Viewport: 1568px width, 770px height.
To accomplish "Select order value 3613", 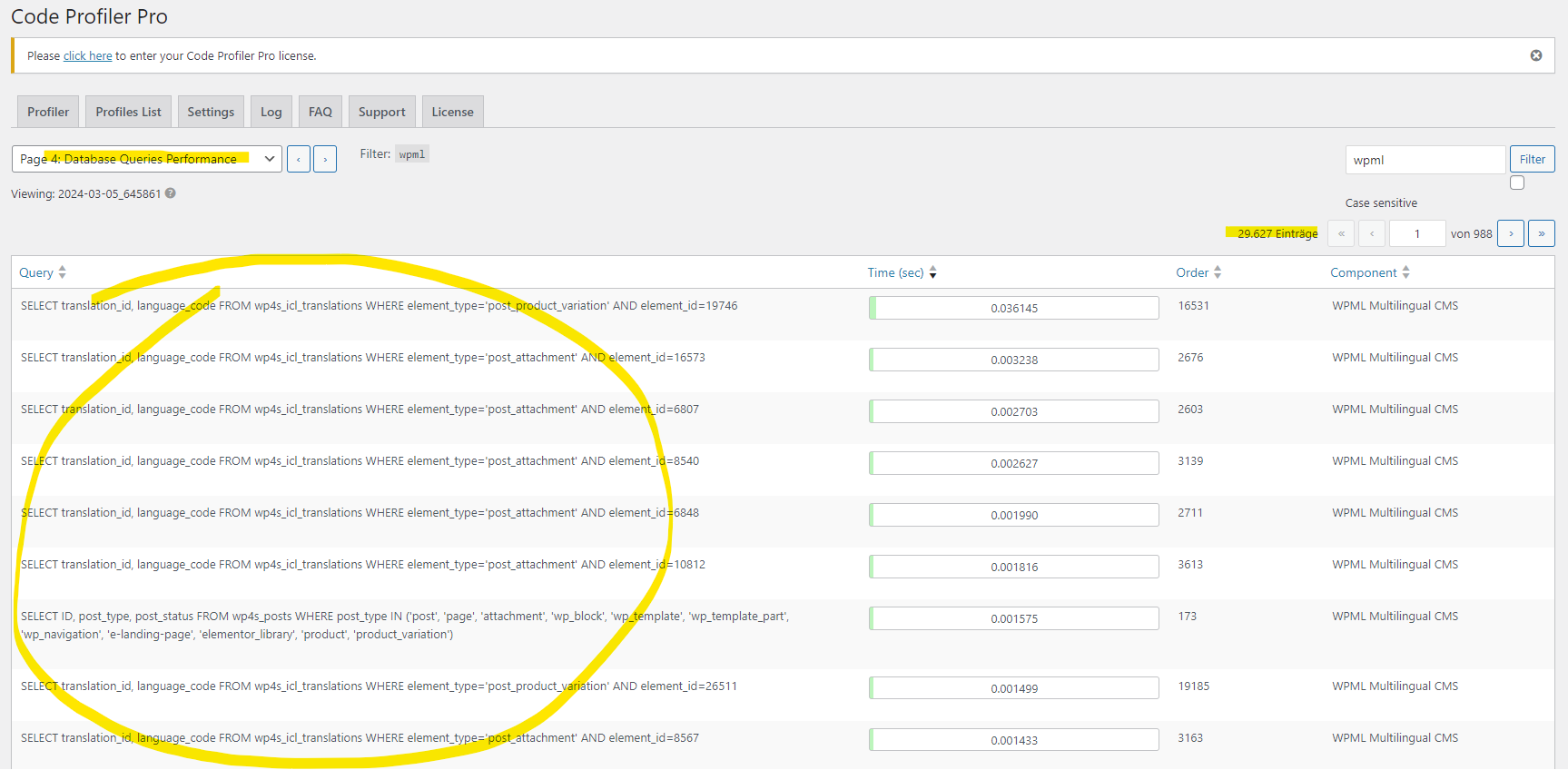I will pos(1190,565).
